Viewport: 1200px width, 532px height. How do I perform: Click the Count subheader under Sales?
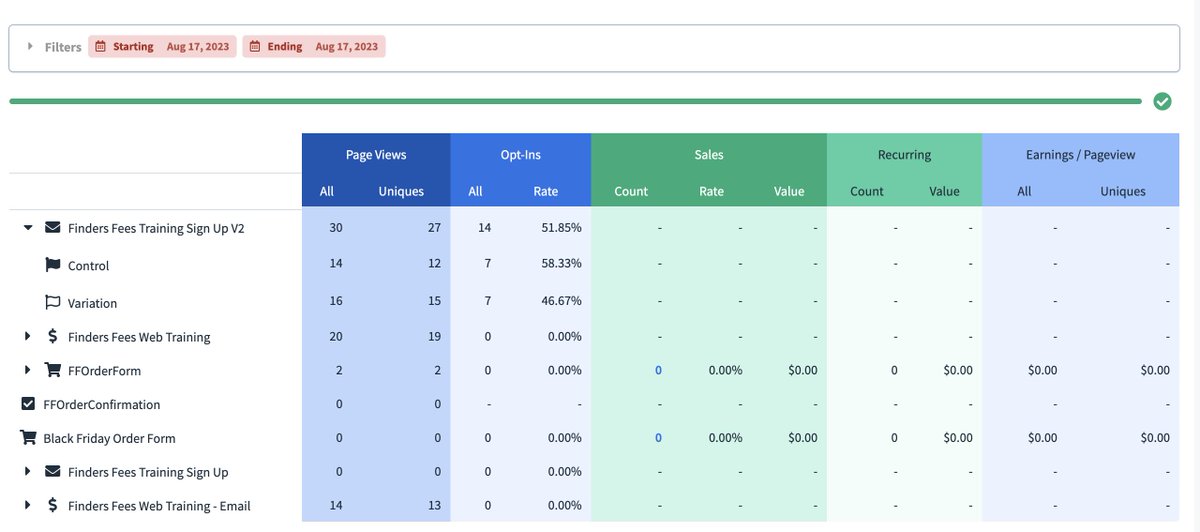631,191
